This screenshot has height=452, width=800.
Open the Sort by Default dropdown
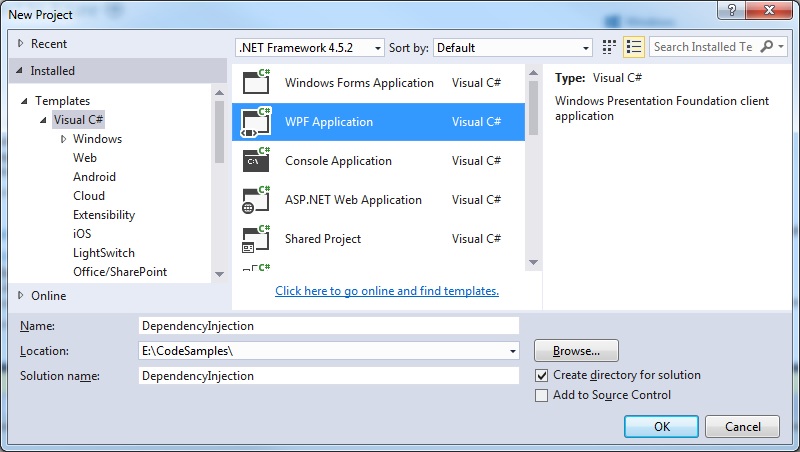tap(512, 47)
